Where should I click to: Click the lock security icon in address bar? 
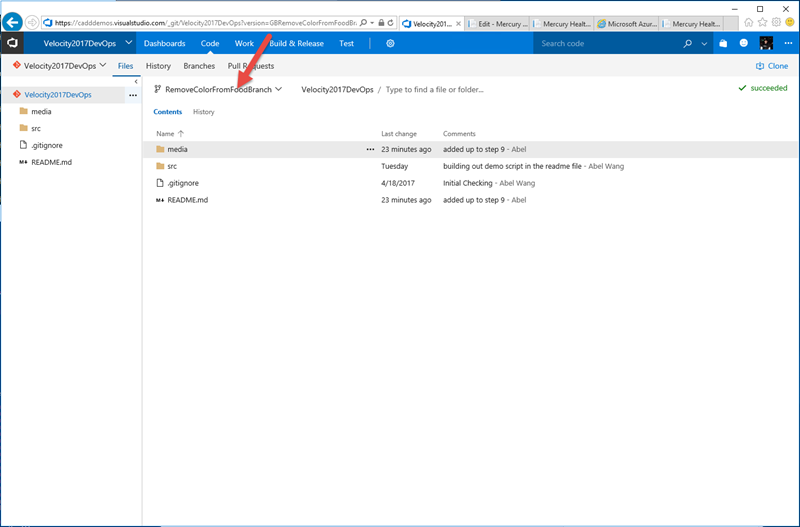tap(381, 23)
